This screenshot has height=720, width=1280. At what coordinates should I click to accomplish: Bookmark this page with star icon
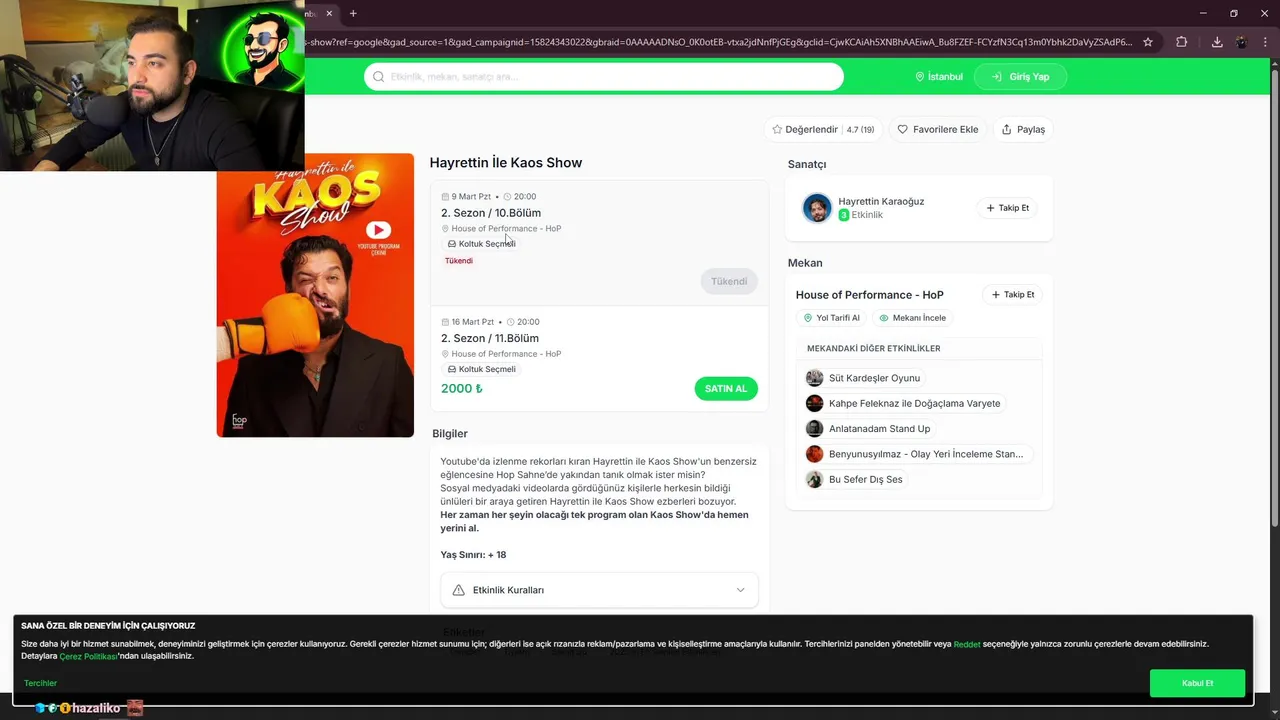[x=1148, y=42]
